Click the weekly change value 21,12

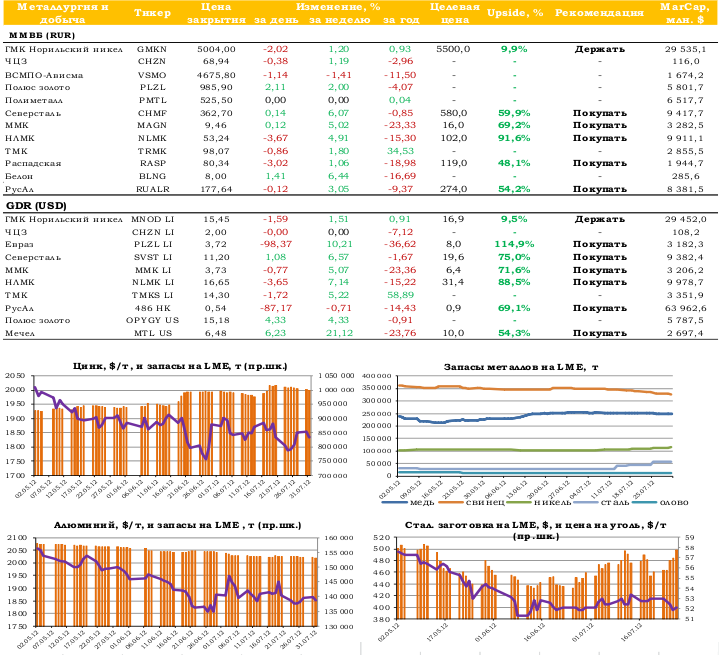[339, 333]
